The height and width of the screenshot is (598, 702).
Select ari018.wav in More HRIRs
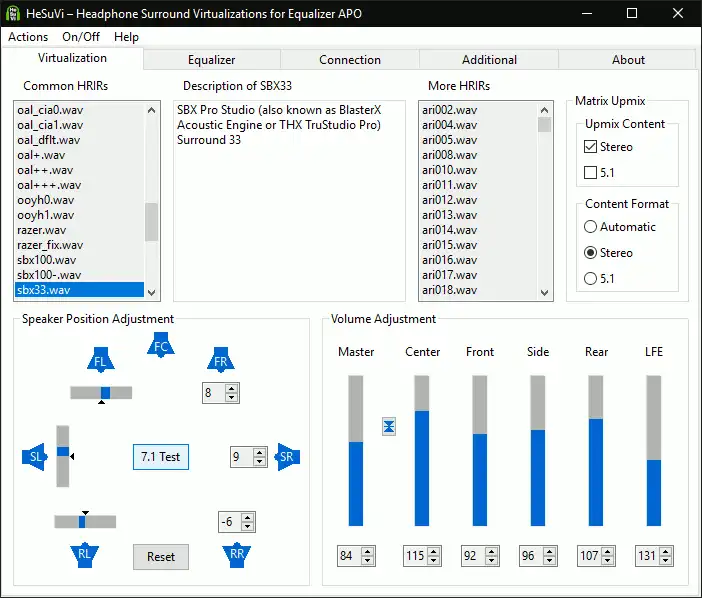pos(479,290)
